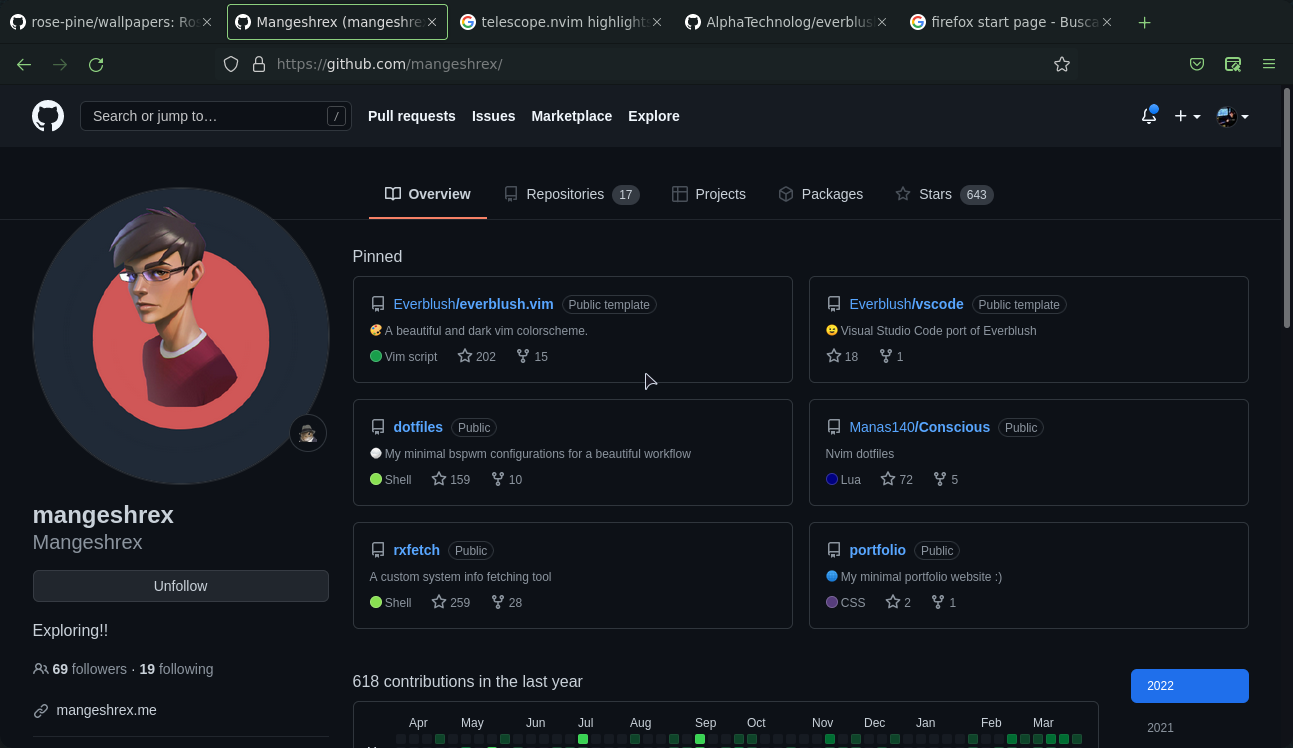Open Firefox Pocket save icon
This screenshot has width=1293, height=748.
1197,64
